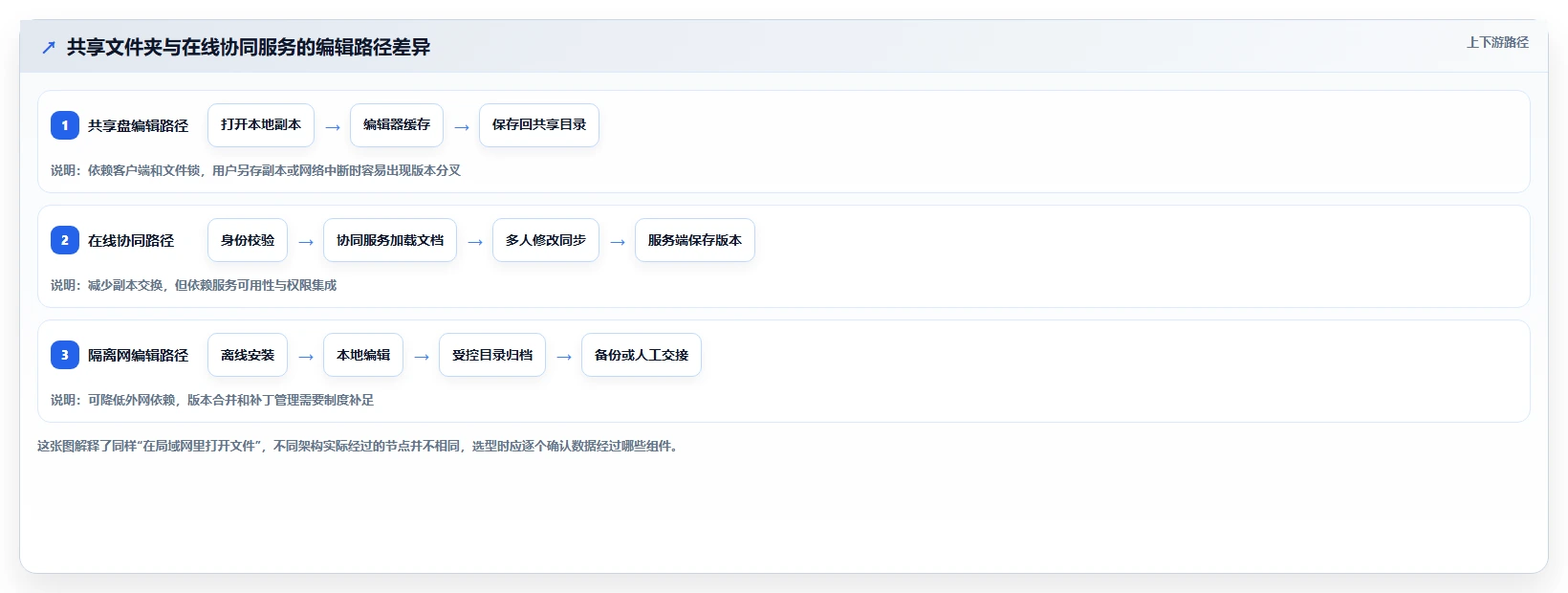Click the note about 外网依赖 and 补丁管理
The image size is (1568, 593).
[212, 400]
